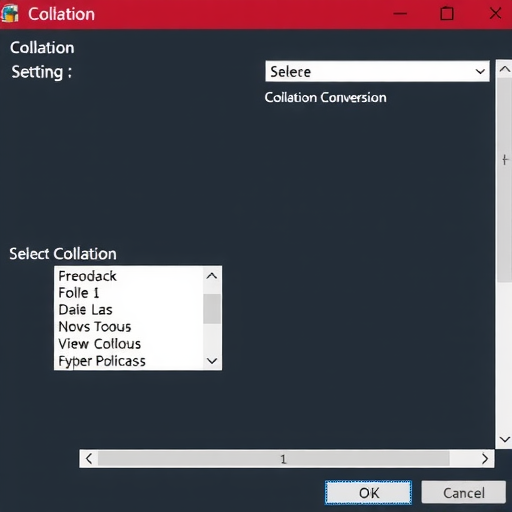The height and width of the screenshot is (512, 512).
Task: Click list box scroll up arrow
Action: pos(212,276)
